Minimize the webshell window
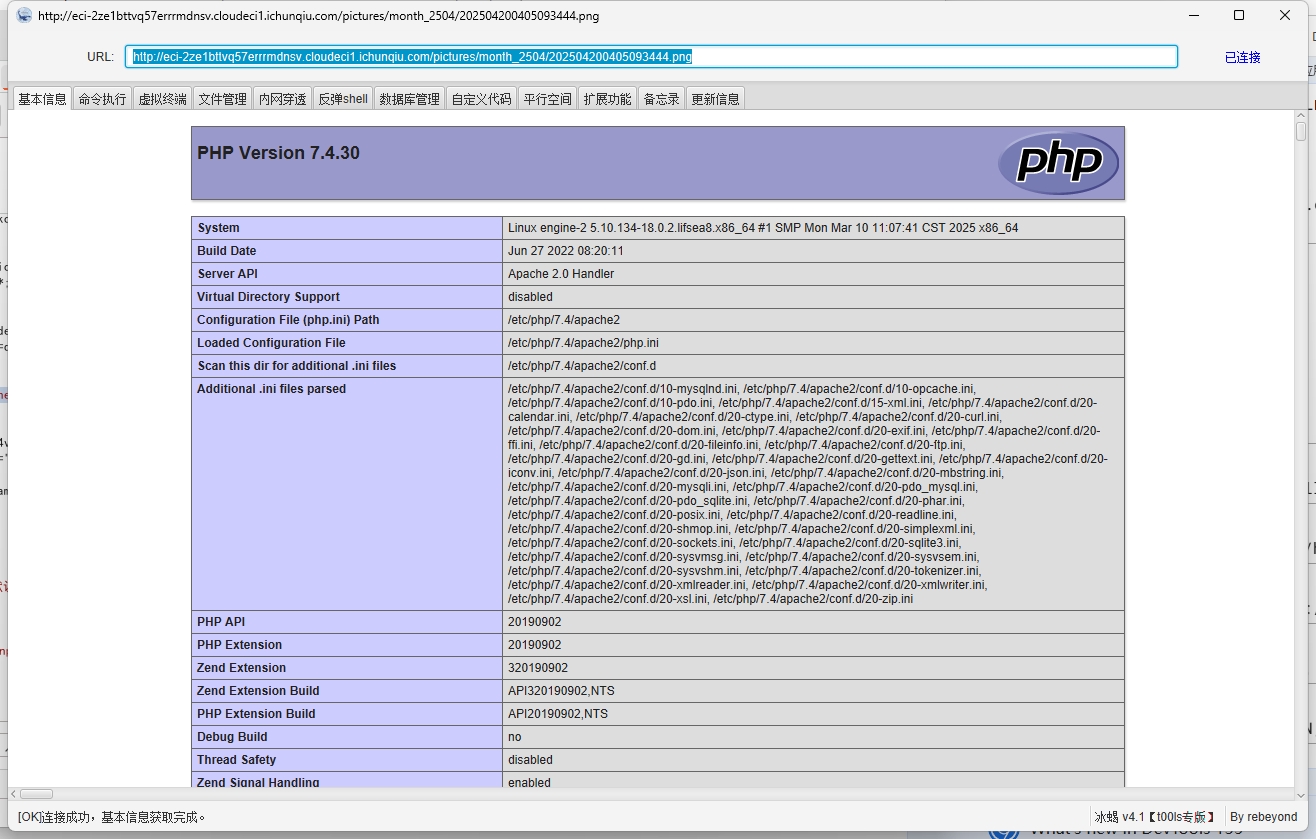This screenshot has height=839, width=1316. click(x=1193, y=16)
